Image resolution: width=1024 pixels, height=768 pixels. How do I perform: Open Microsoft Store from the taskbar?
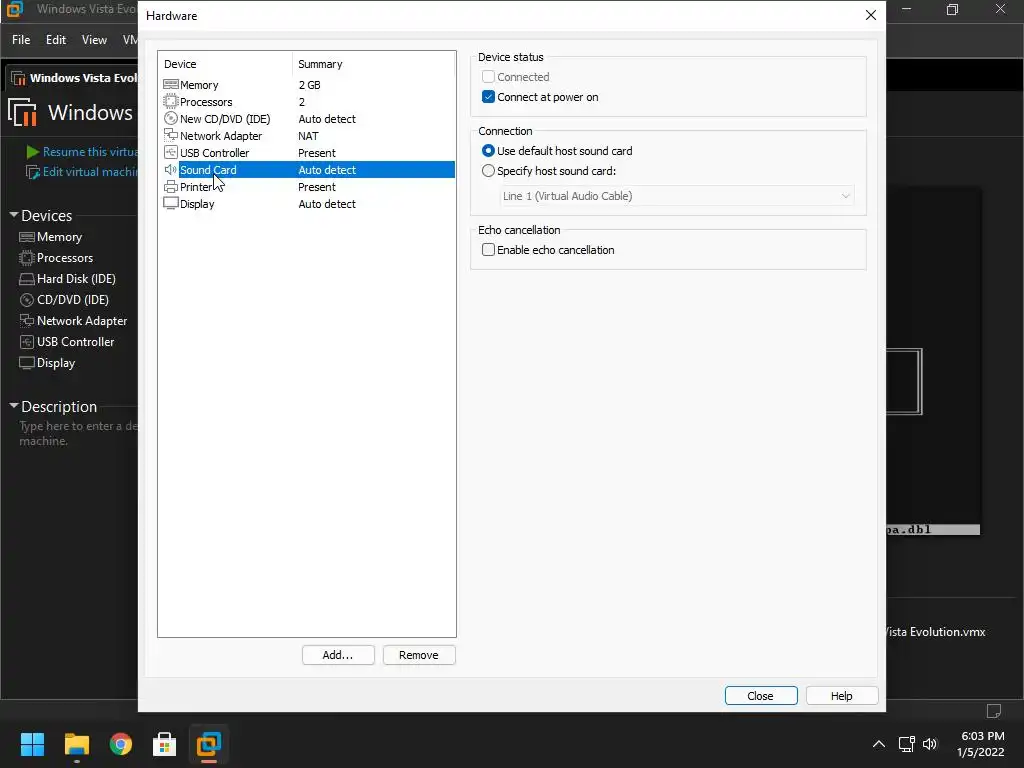point(165,744)
